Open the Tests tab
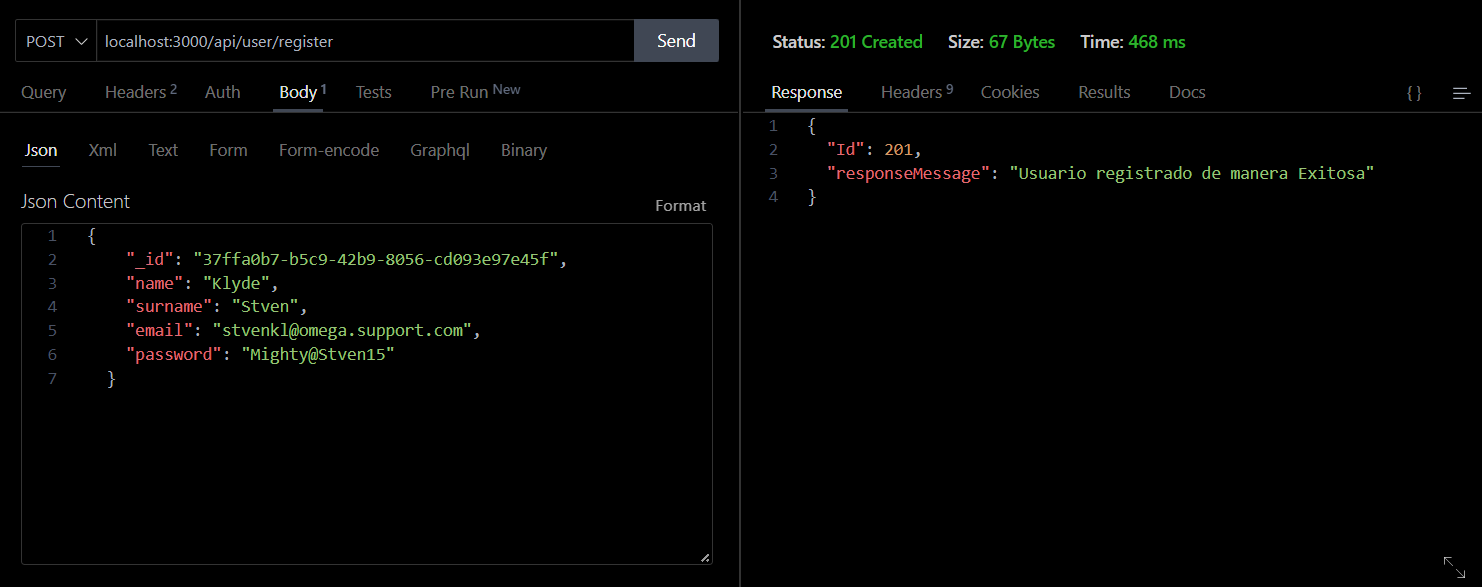 (374, 92)
